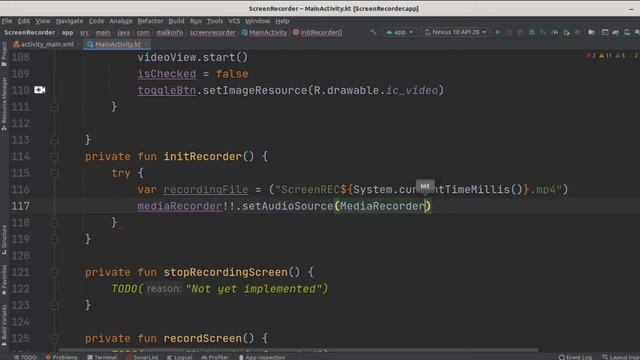Click the fold end marker on line 119
640x360 pixels.
55,239
